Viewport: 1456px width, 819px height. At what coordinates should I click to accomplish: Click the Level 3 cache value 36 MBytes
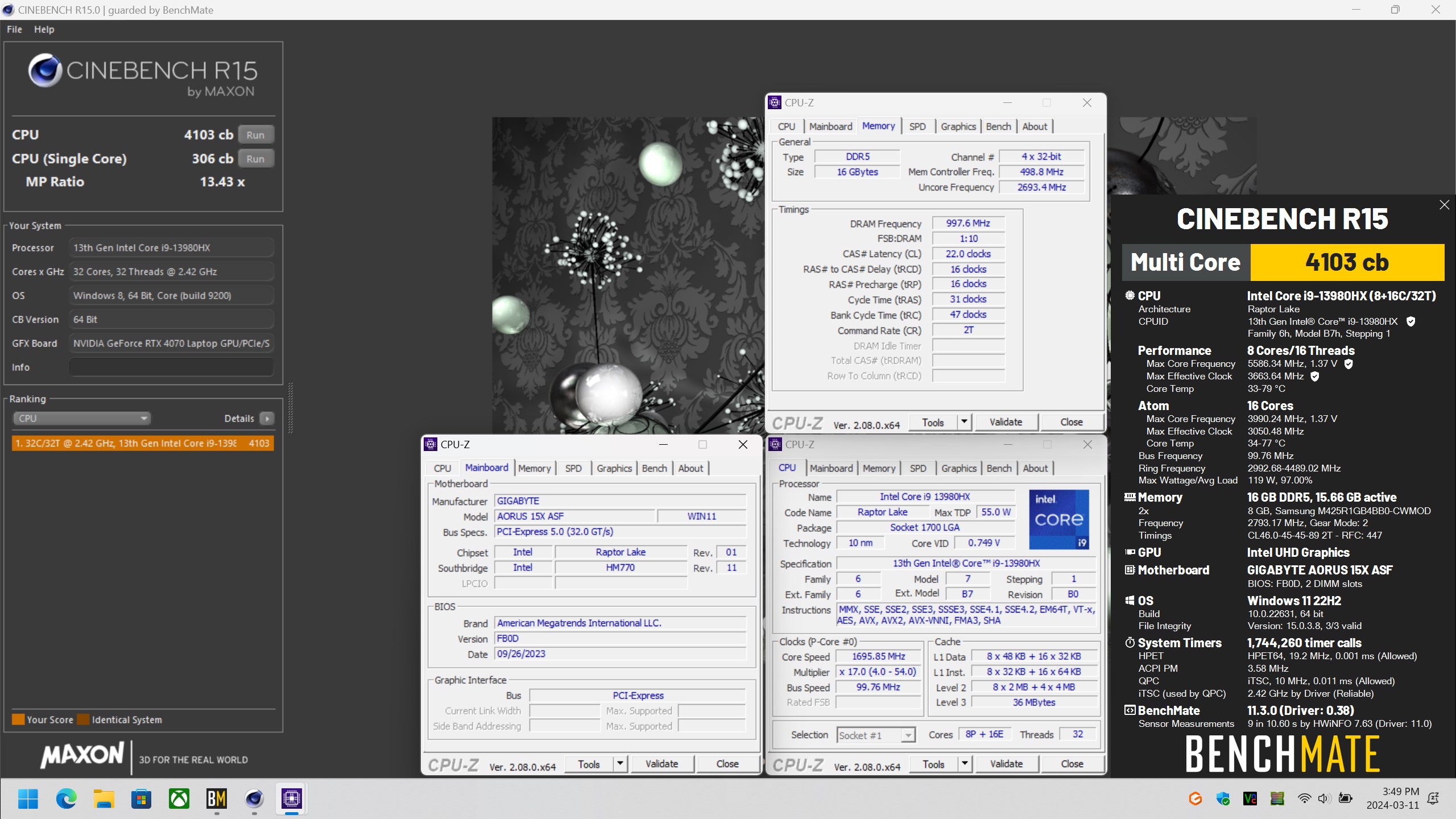[1034, 702]
